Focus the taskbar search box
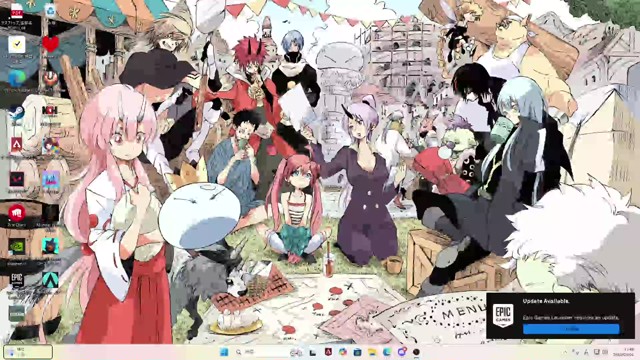Screen dimensions: 640x360 pyautogui.click(x=261, y=352)
